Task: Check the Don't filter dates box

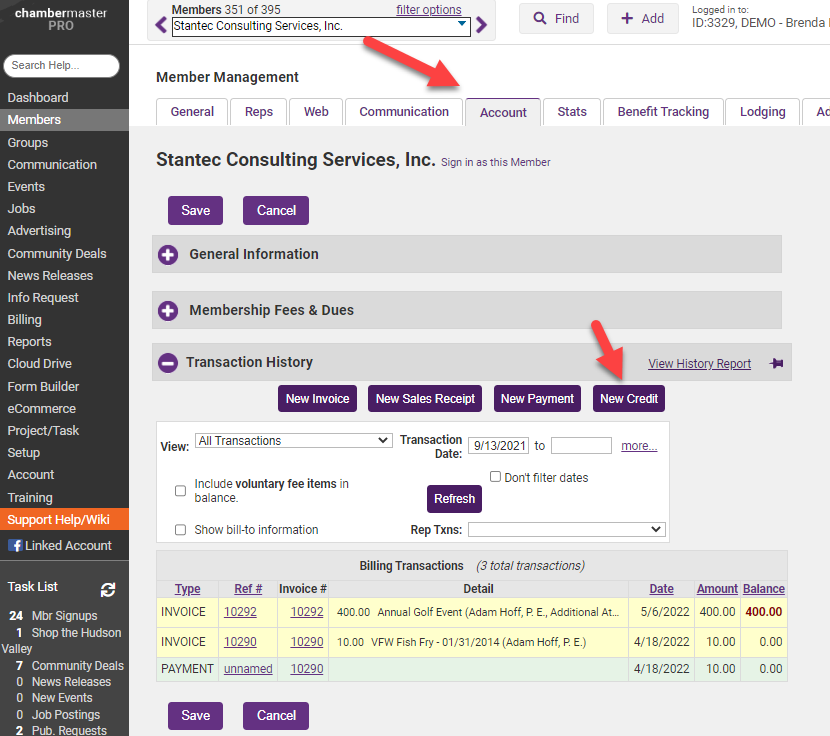Action: [495, 477]
